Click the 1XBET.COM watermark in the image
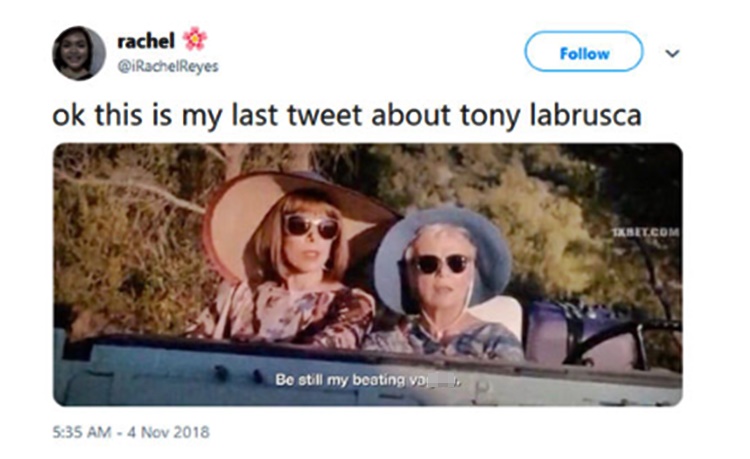The height and width of the screenshot is (459, 750). (x=646, y=232)
